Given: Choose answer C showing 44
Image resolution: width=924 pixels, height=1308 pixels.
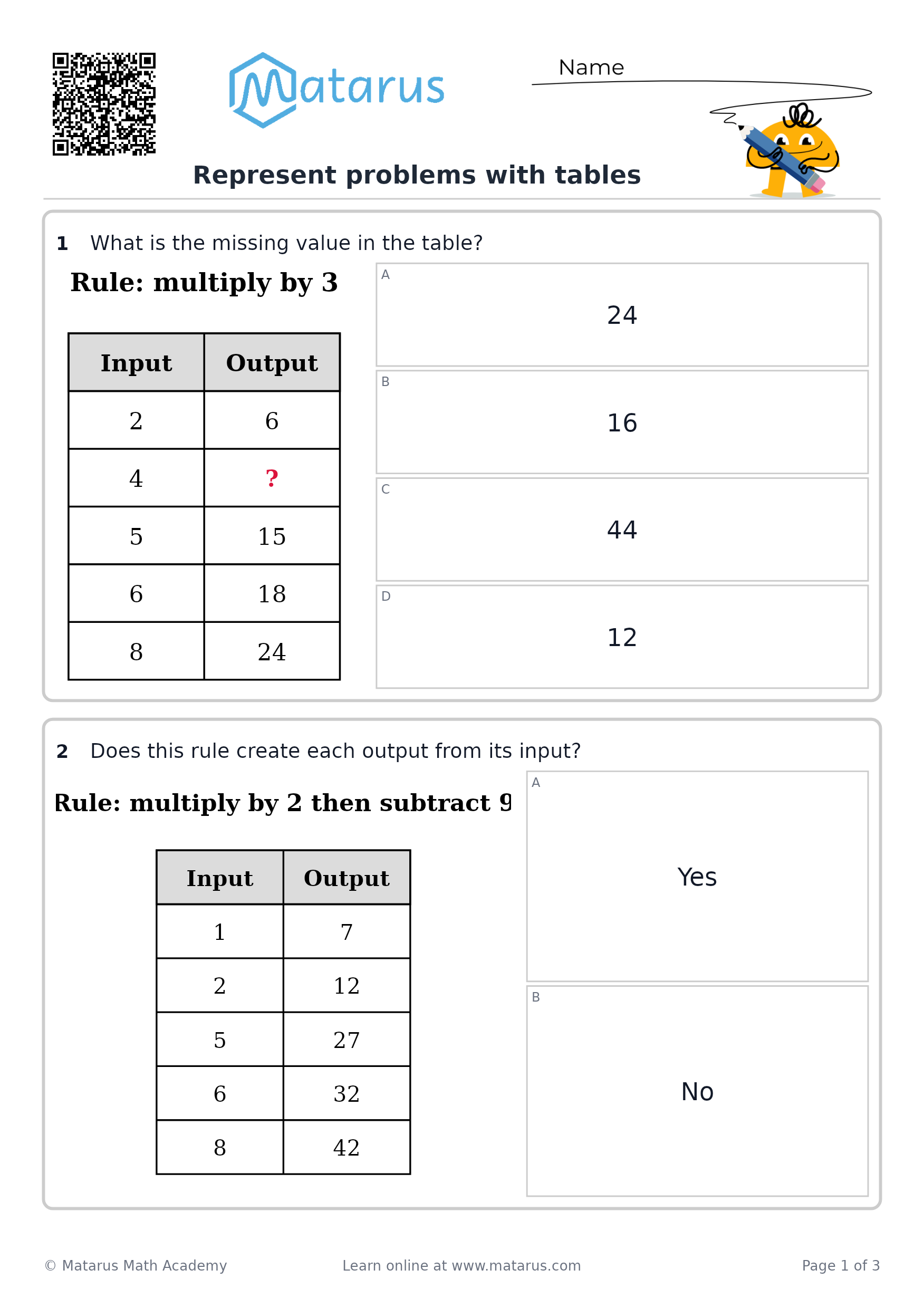Looking at the screenshot, I should pyautogui.click(x=622, y=529).
